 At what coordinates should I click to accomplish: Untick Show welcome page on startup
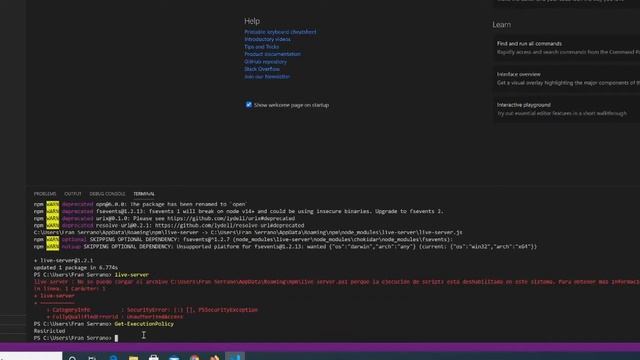click(x=249, y=105)
